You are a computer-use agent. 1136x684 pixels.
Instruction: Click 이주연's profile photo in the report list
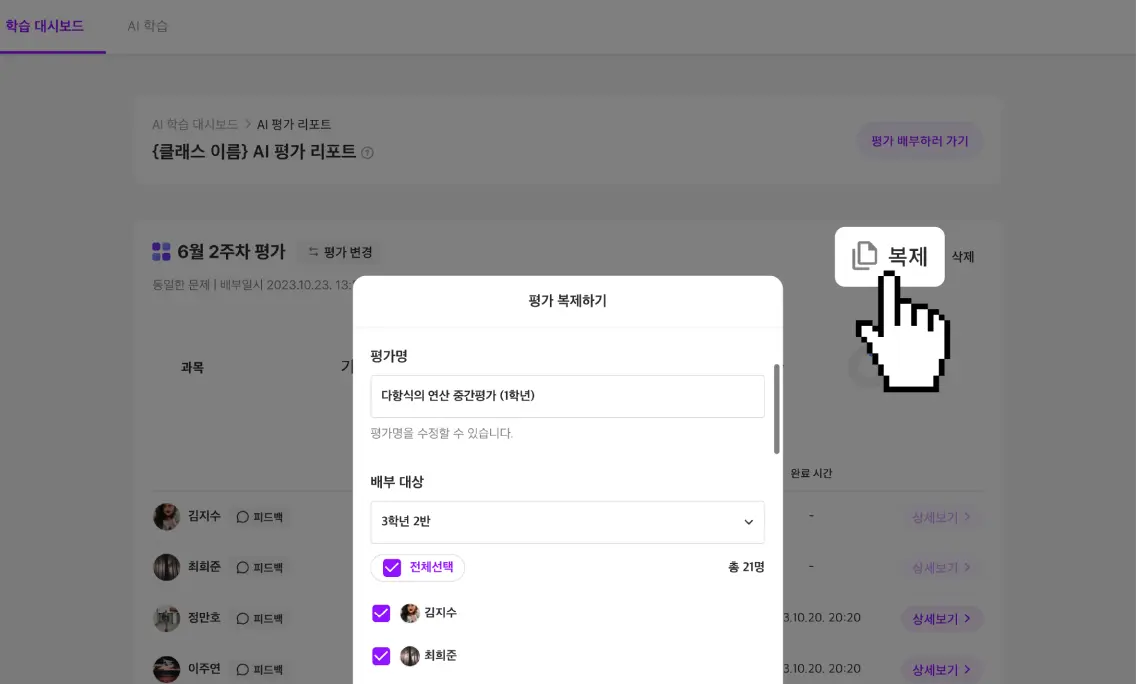point(167,669)
